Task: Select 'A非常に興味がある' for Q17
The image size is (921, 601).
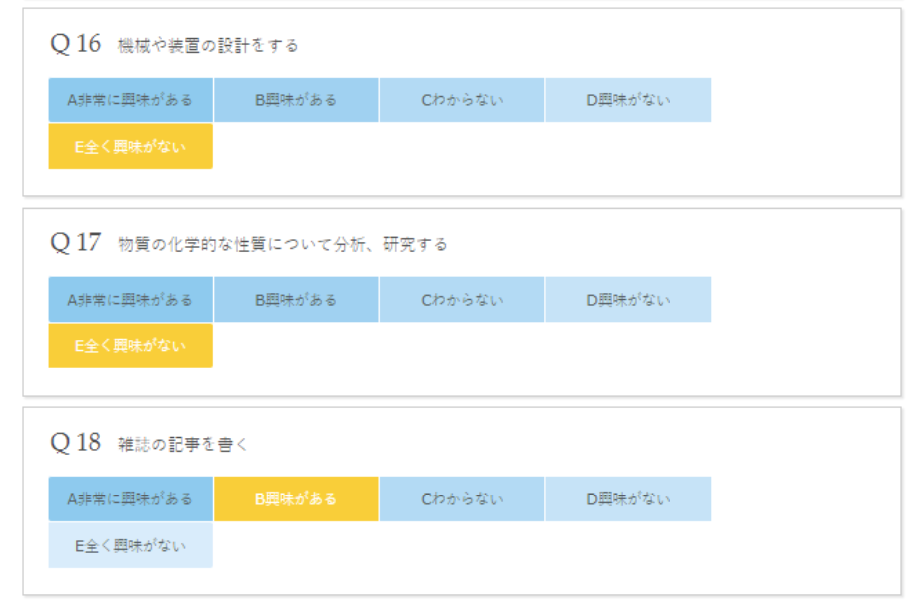Action: (130, 299)
